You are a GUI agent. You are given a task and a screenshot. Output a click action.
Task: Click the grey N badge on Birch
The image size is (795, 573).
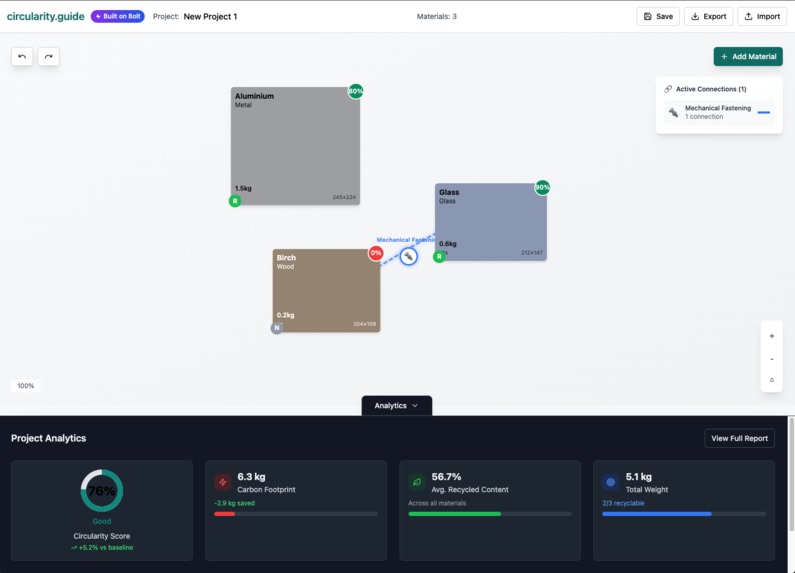277,328
